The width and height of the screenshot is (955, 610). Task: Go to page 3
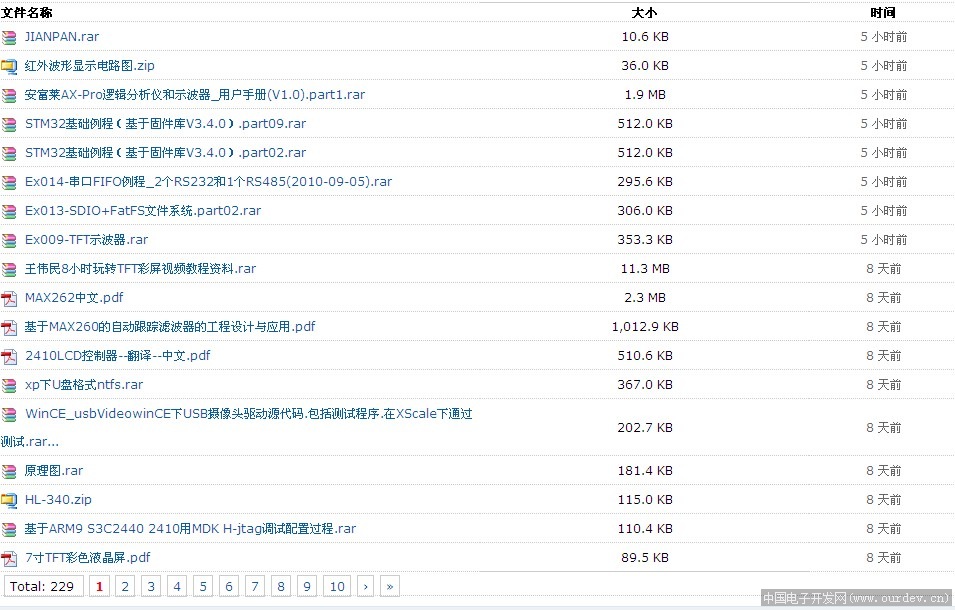tap(151, 586)
